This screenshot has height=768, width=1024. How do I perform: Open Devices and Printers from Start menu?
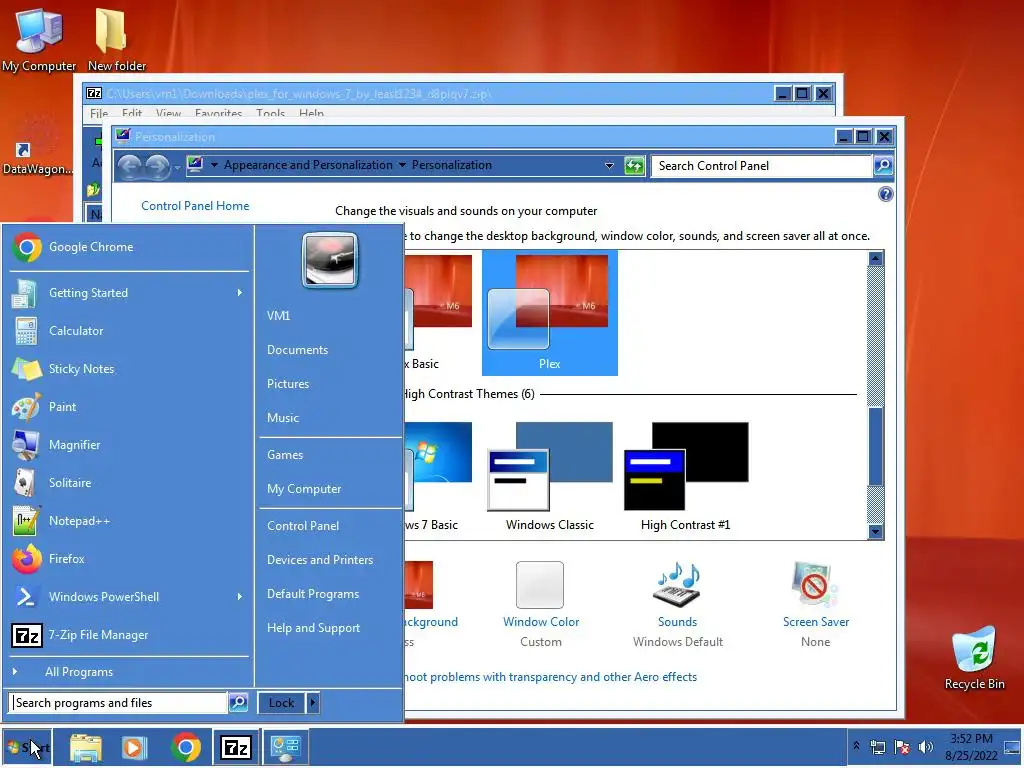320,560
